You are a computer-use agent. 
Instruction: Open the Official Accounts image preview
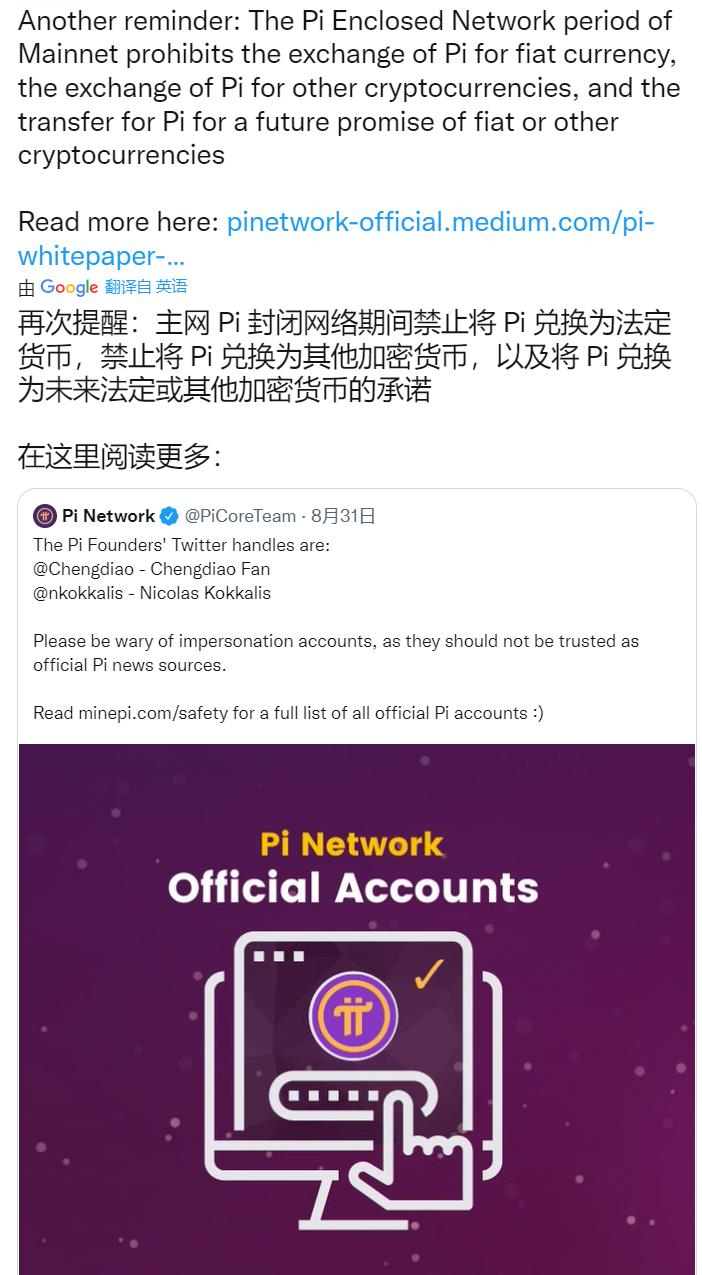357,1009
